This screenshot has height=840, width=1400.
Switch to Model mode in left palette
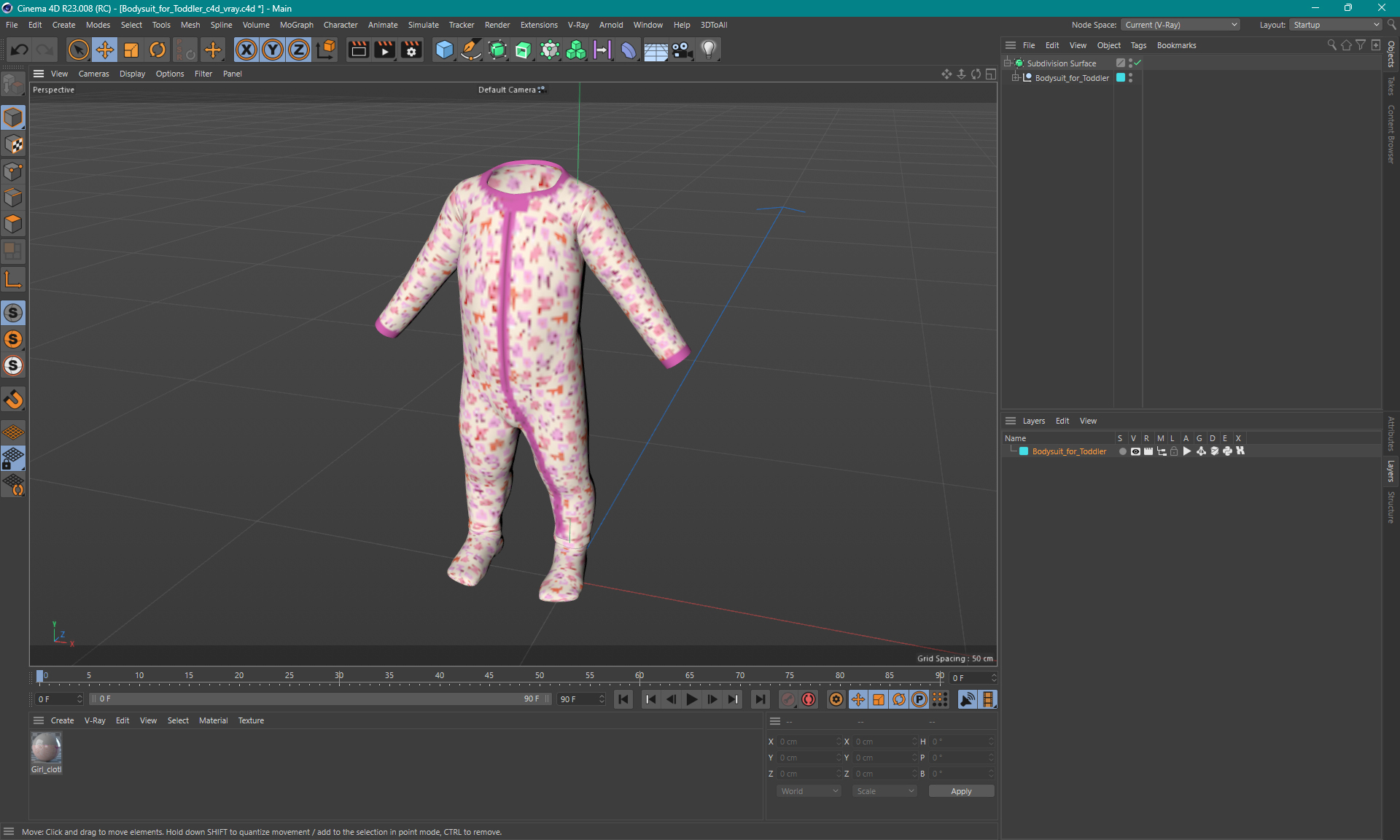pos(13,118)
